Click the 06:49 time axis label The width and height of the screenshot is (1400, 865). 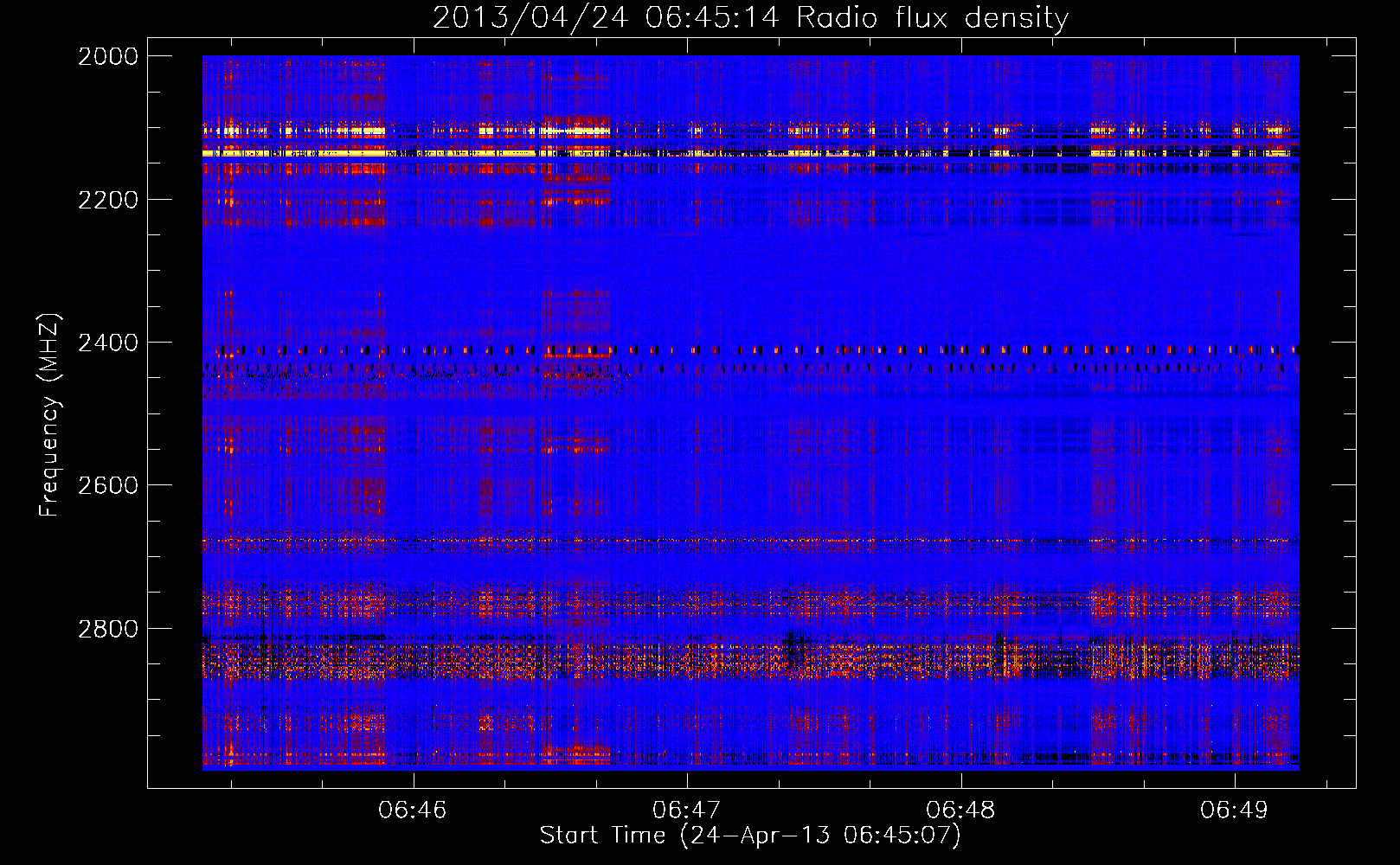click(x=1234, y=811)
